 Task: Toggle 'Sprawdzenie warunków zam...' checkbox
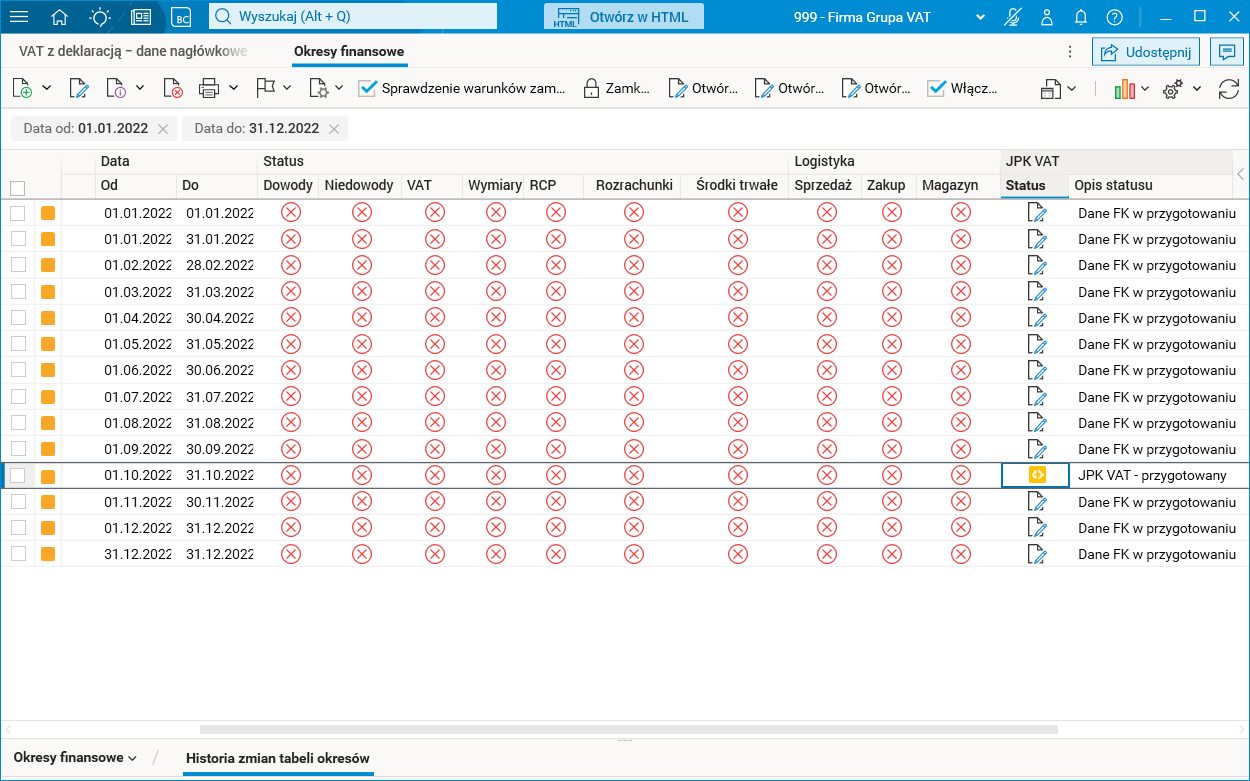tap(367, 88)
